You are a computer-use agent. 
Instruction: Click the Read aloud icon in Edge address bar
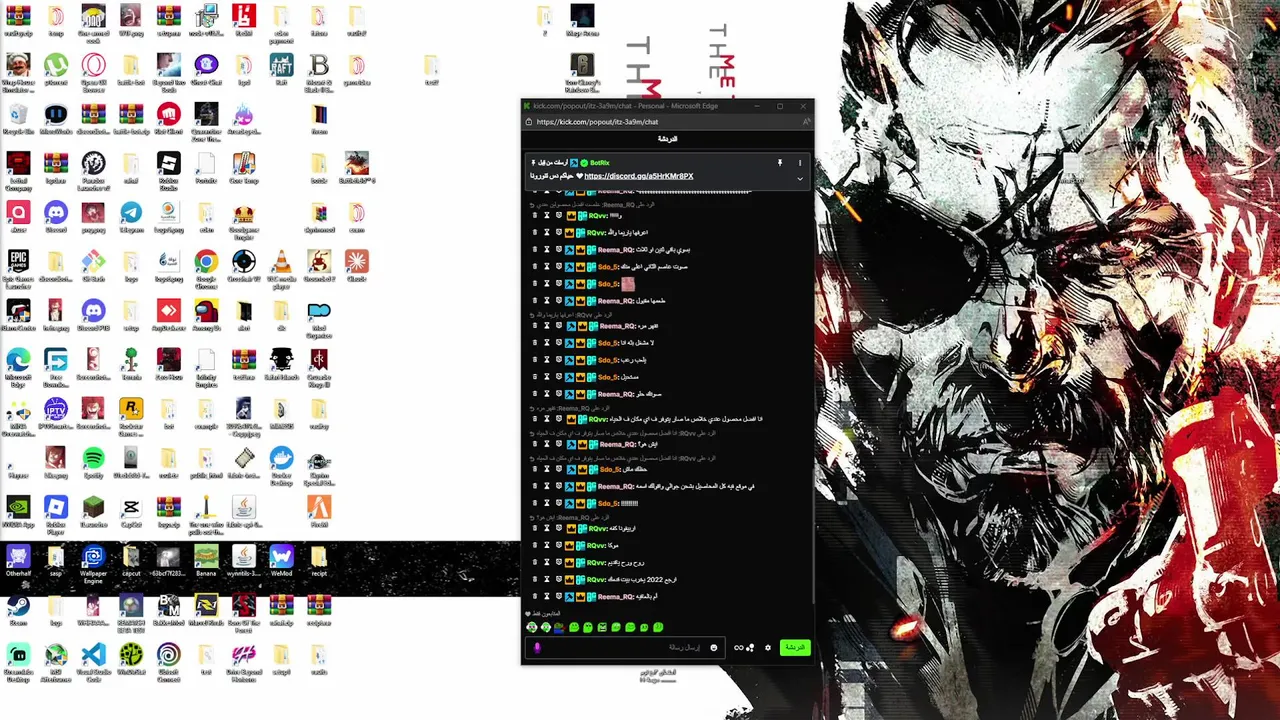tap(806, 122)
